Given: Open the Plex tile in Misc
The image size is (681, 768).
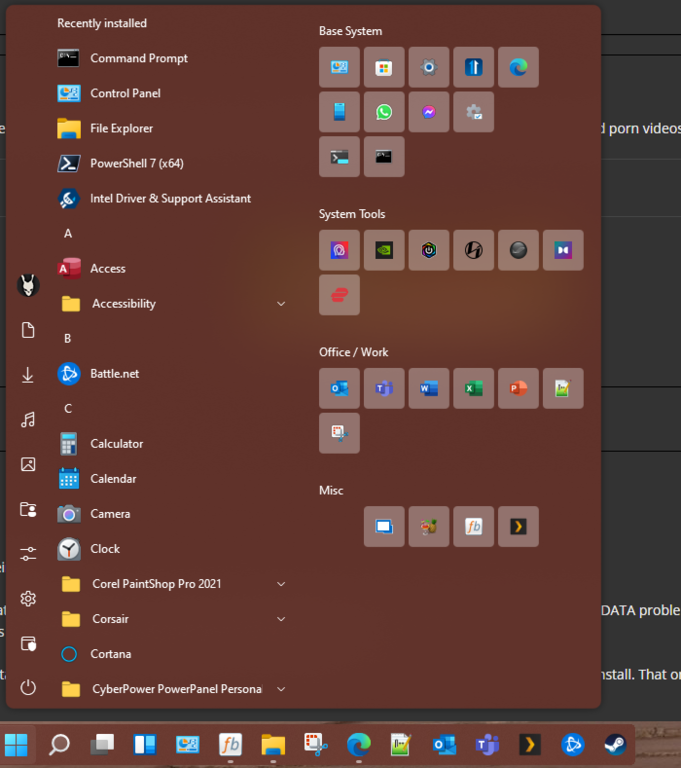Looking at the screenshot, I should [518, 527].
